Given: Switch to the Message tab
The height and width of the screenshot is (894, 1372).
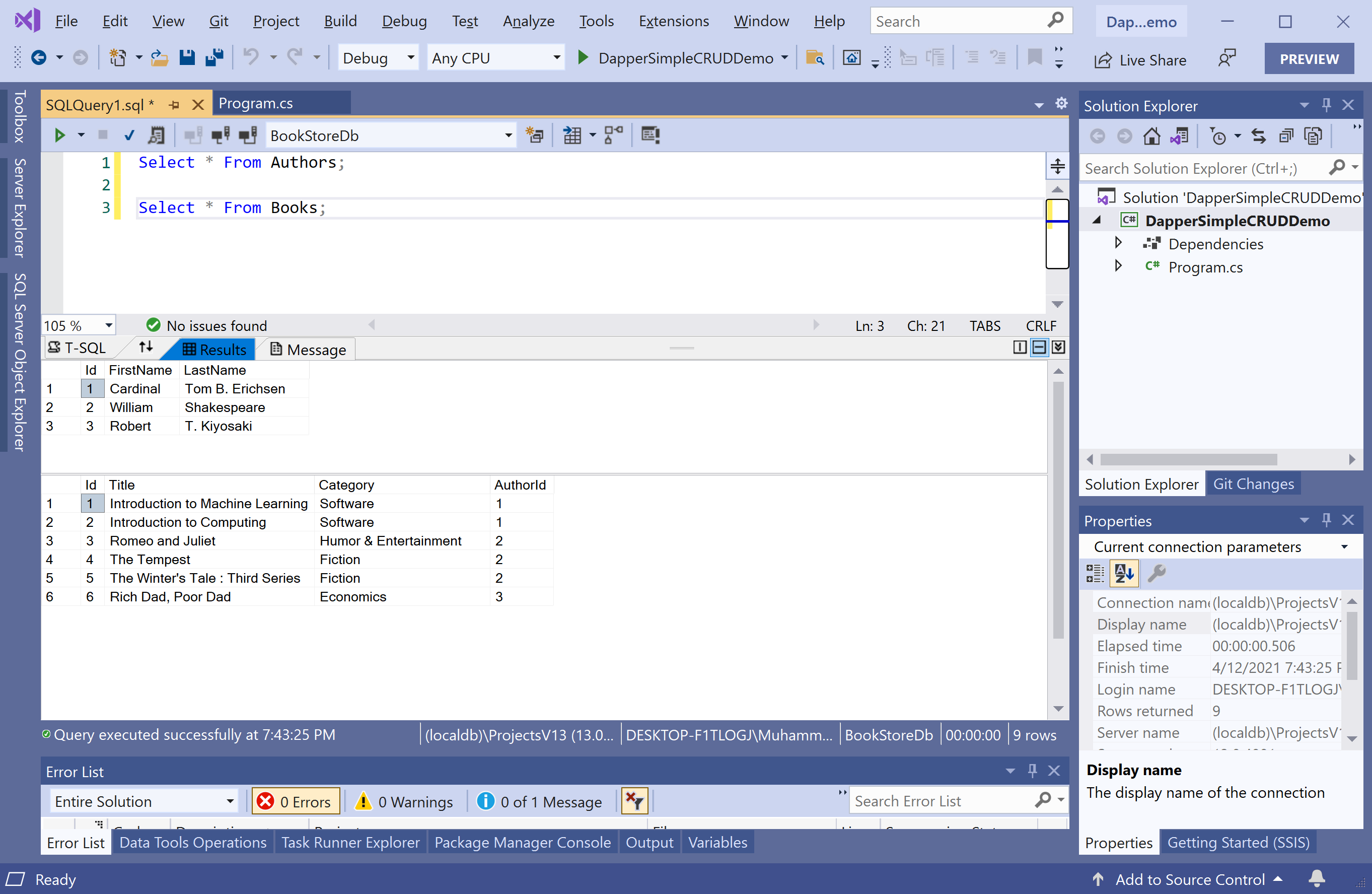Looking at the screenshot, I should [x=309, y=350].
